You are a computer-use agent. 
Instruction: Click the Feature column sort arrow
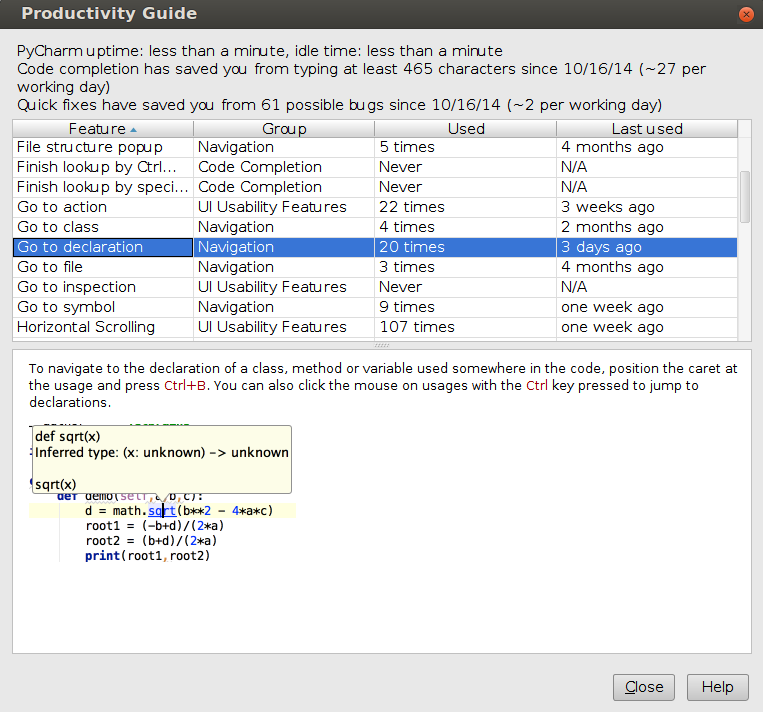[x=133, y=130]
